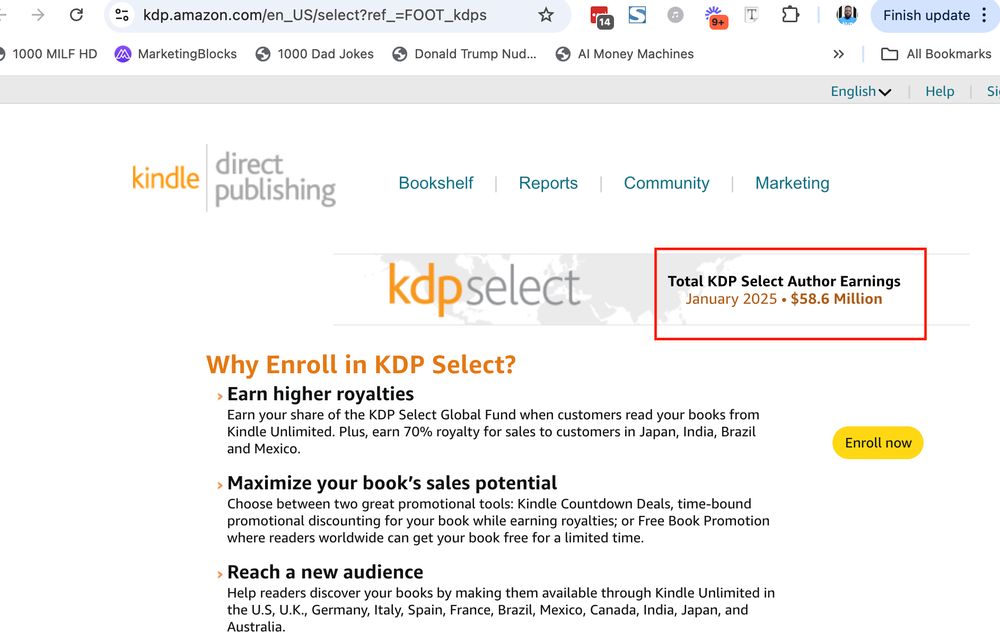Bookmark this page with the star icon
The image size is (1000, 633).
click(x=546, y=15)
